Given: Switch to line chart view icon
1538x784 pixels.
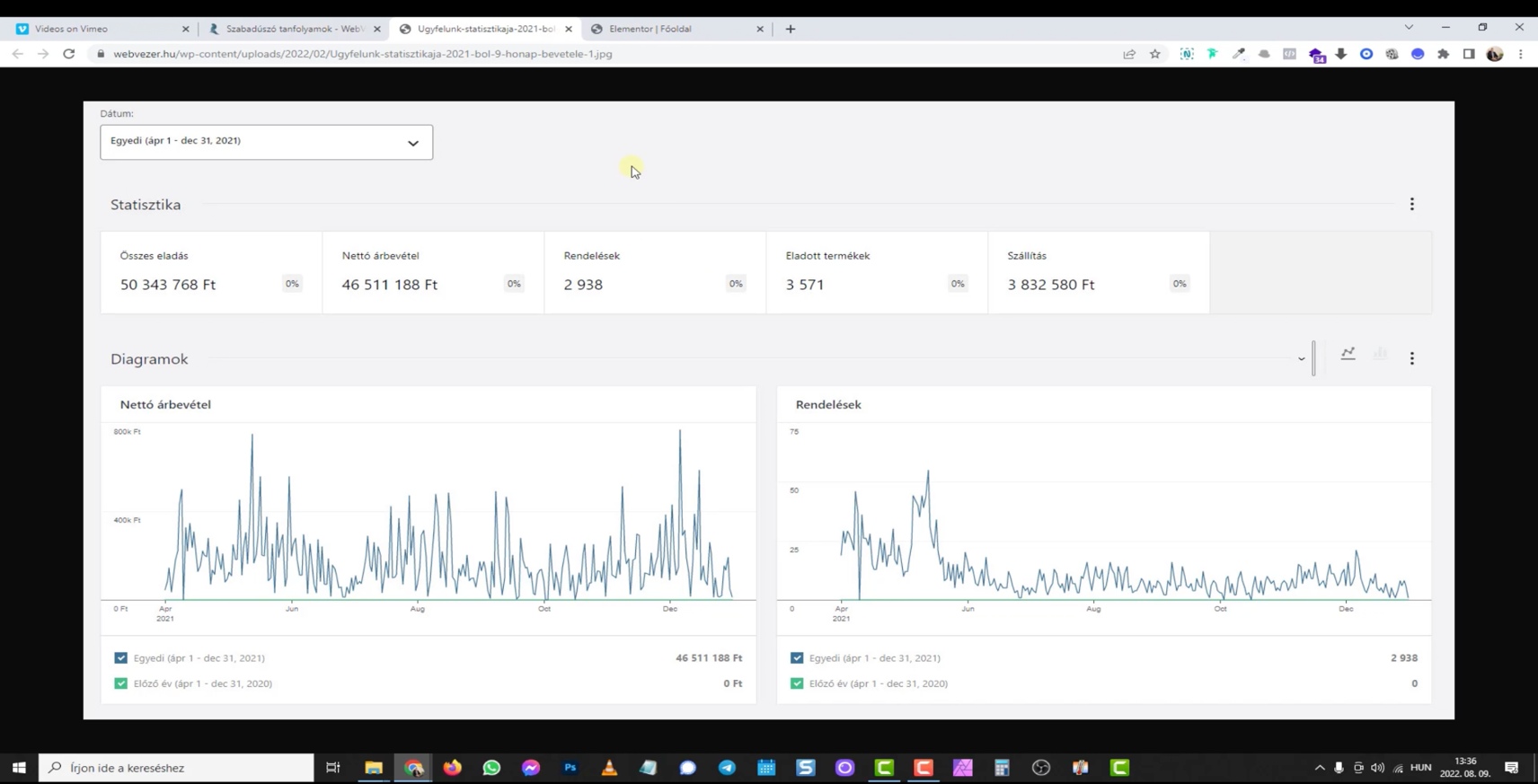Looking at the screenshot, I should [x=1348, y=354].
